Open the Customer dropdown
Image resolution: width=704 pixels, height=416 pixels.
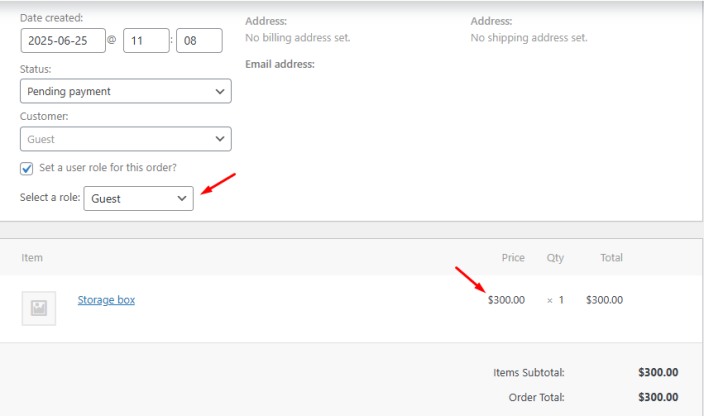point(125,139)
